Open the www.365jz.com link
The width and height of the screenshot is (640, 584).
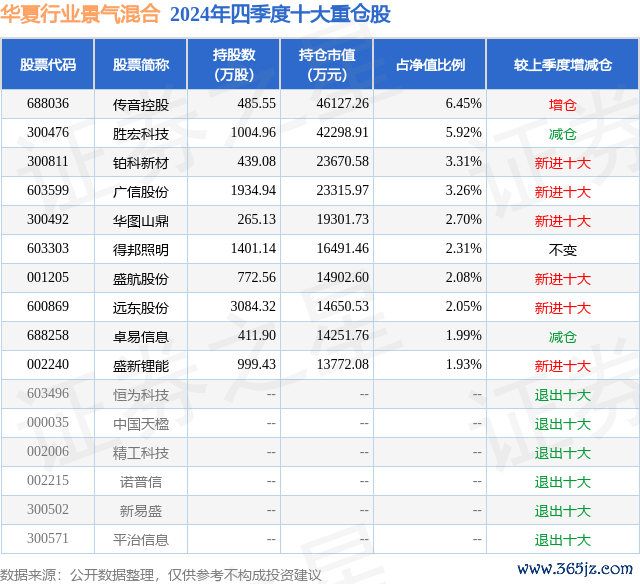pos(575,569)
